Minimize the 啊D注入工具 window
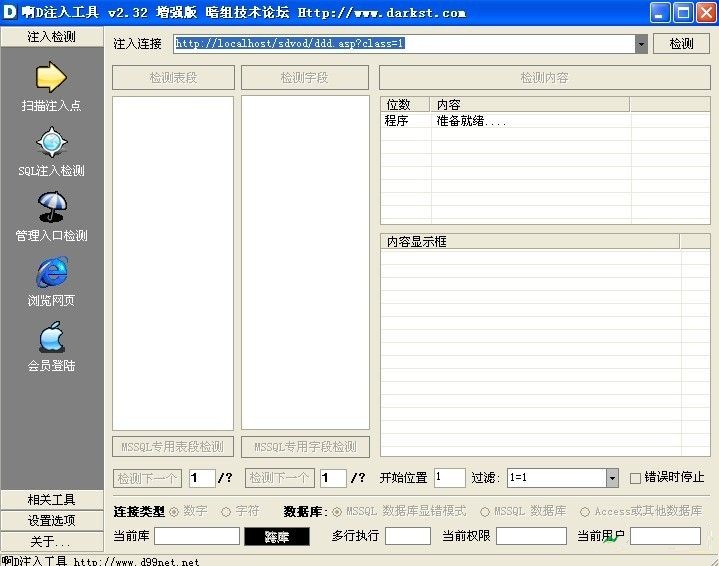This screenshot has height=566, width=719. 660,12
